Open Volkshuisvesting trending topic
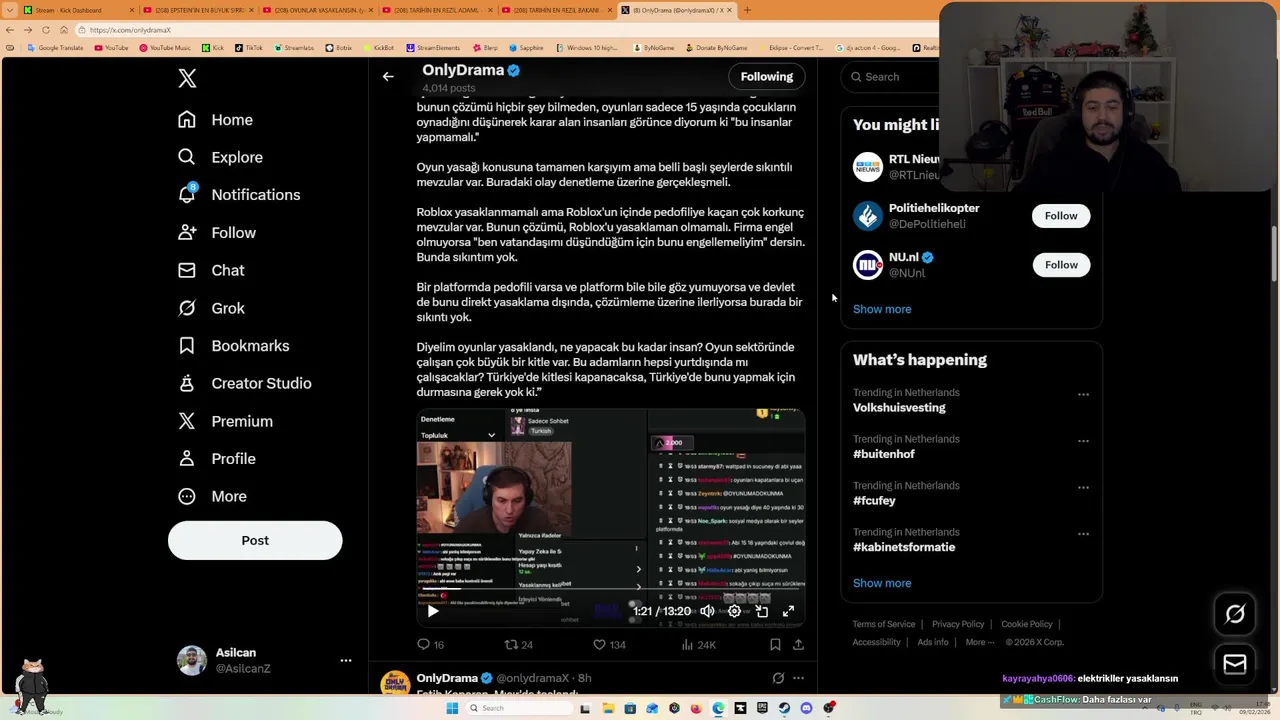This screenshot has width=1280, height=720. [899, 408]
